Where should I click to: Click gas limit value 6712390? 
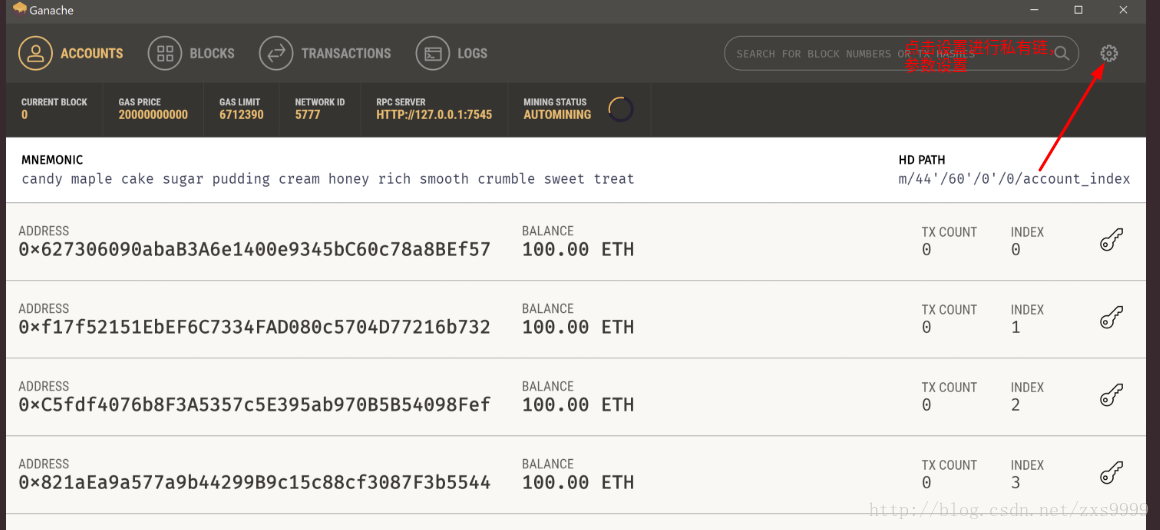[x=241, y=115]
